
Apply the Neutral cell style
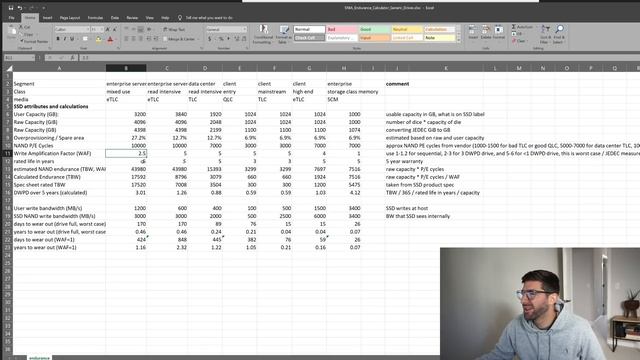(x=407, y=29)
